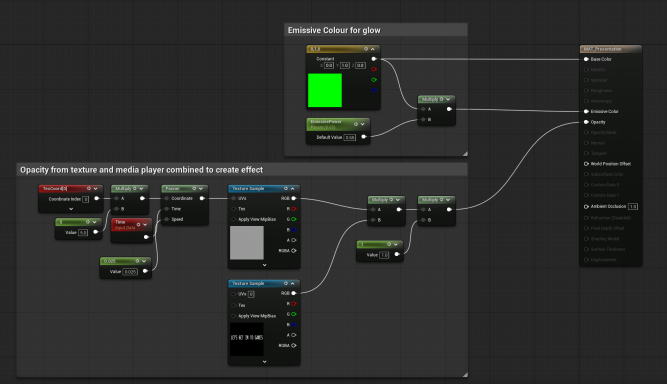Click the blue channel pin on the green Constant node
667x384 pixels.
pos(374,90)
